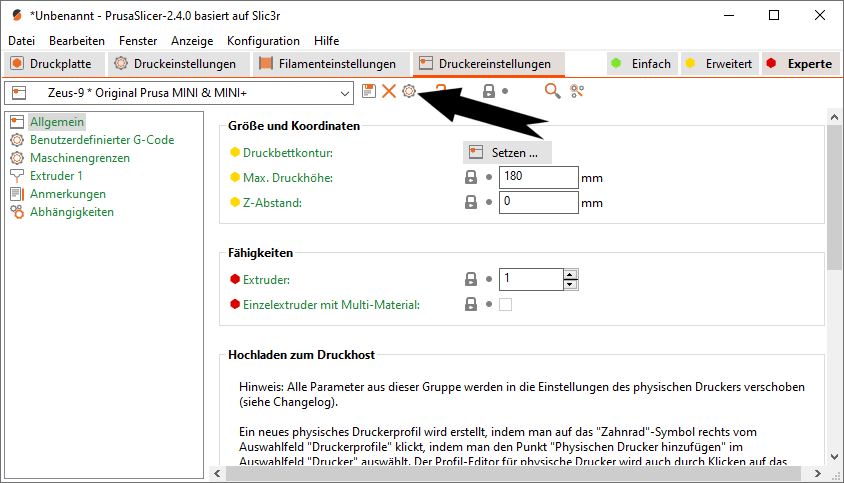This screenshot has width=844, height=483.
Task: Click the reset dot for Extruder
Action: point(489,279)
